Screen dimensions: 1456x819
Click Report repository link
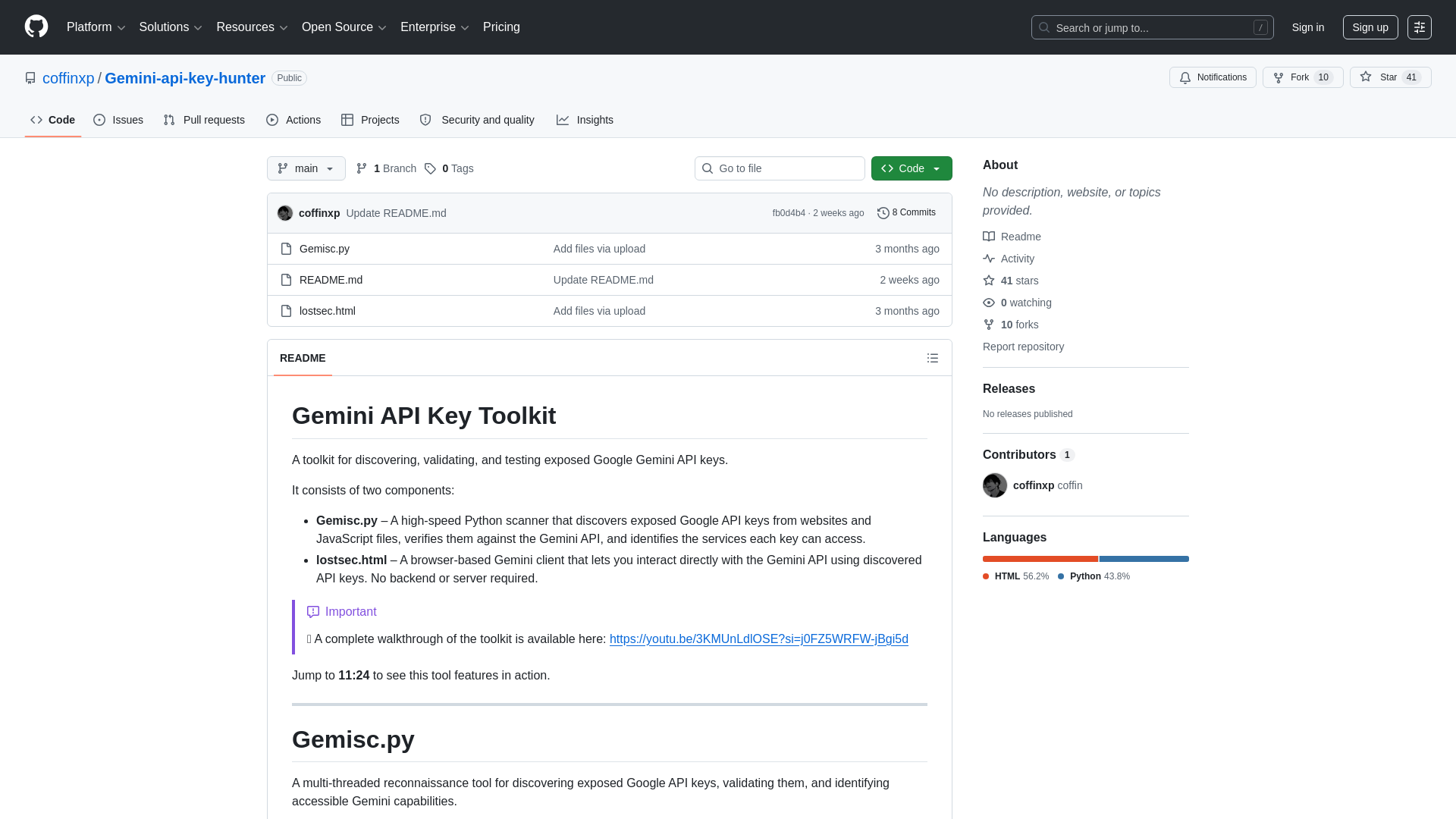[x=1023, y=347]
